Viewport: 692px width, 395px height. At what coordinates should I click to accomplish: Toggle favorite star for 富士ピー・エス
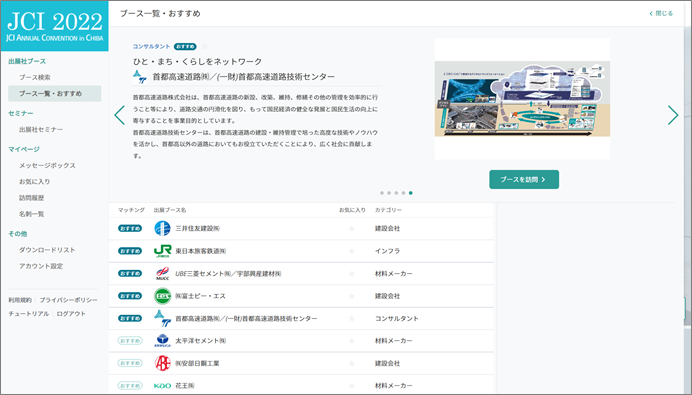tap(352, 296)
